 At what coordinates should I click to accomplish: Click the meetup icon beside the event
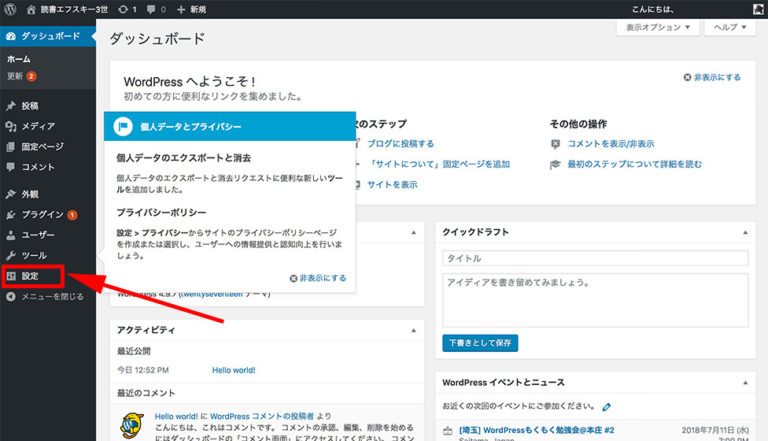tap(448, 431)
